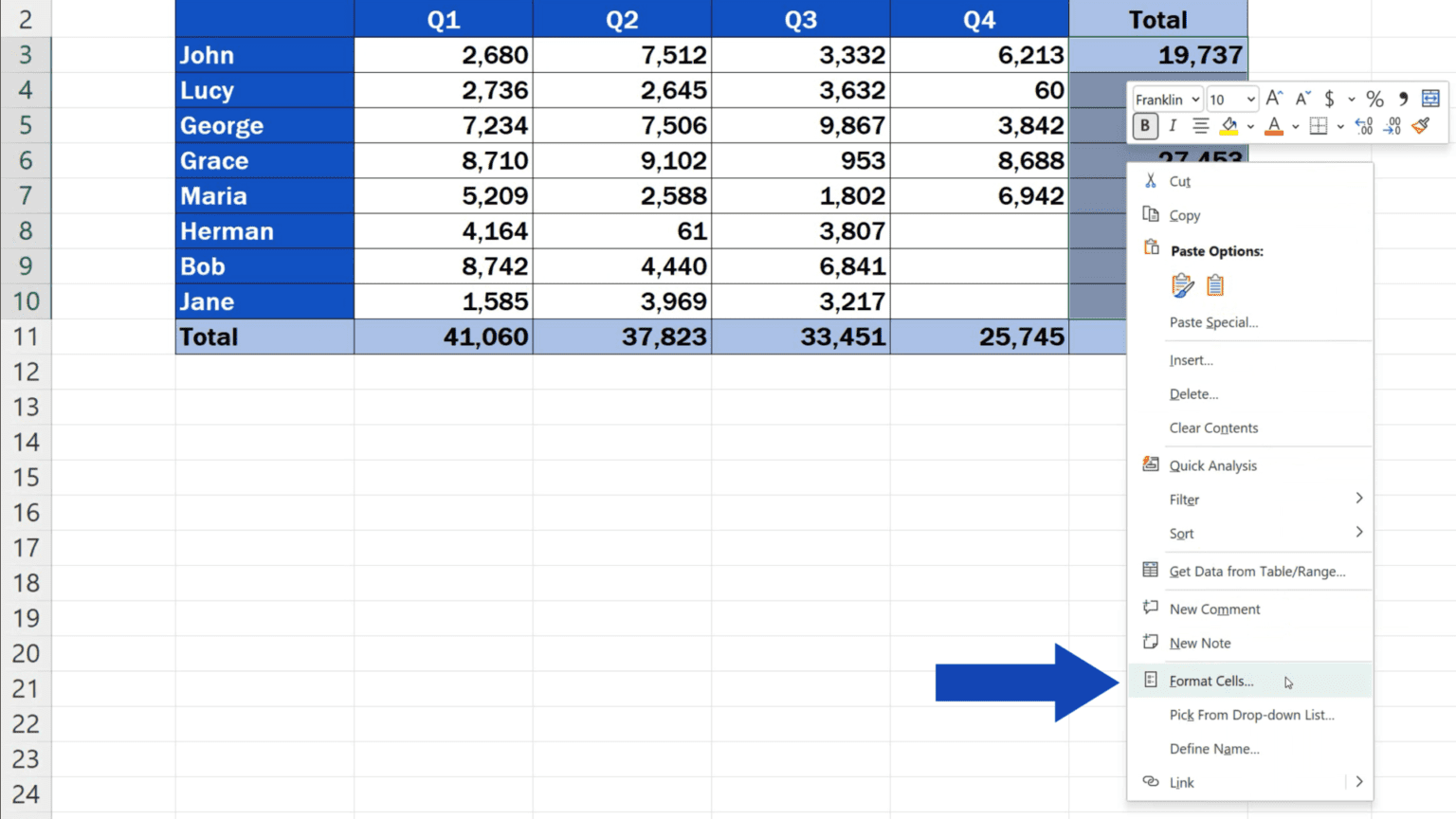Open the font size dropdown
1456x819 pixels.
[x=1251, y=100]
